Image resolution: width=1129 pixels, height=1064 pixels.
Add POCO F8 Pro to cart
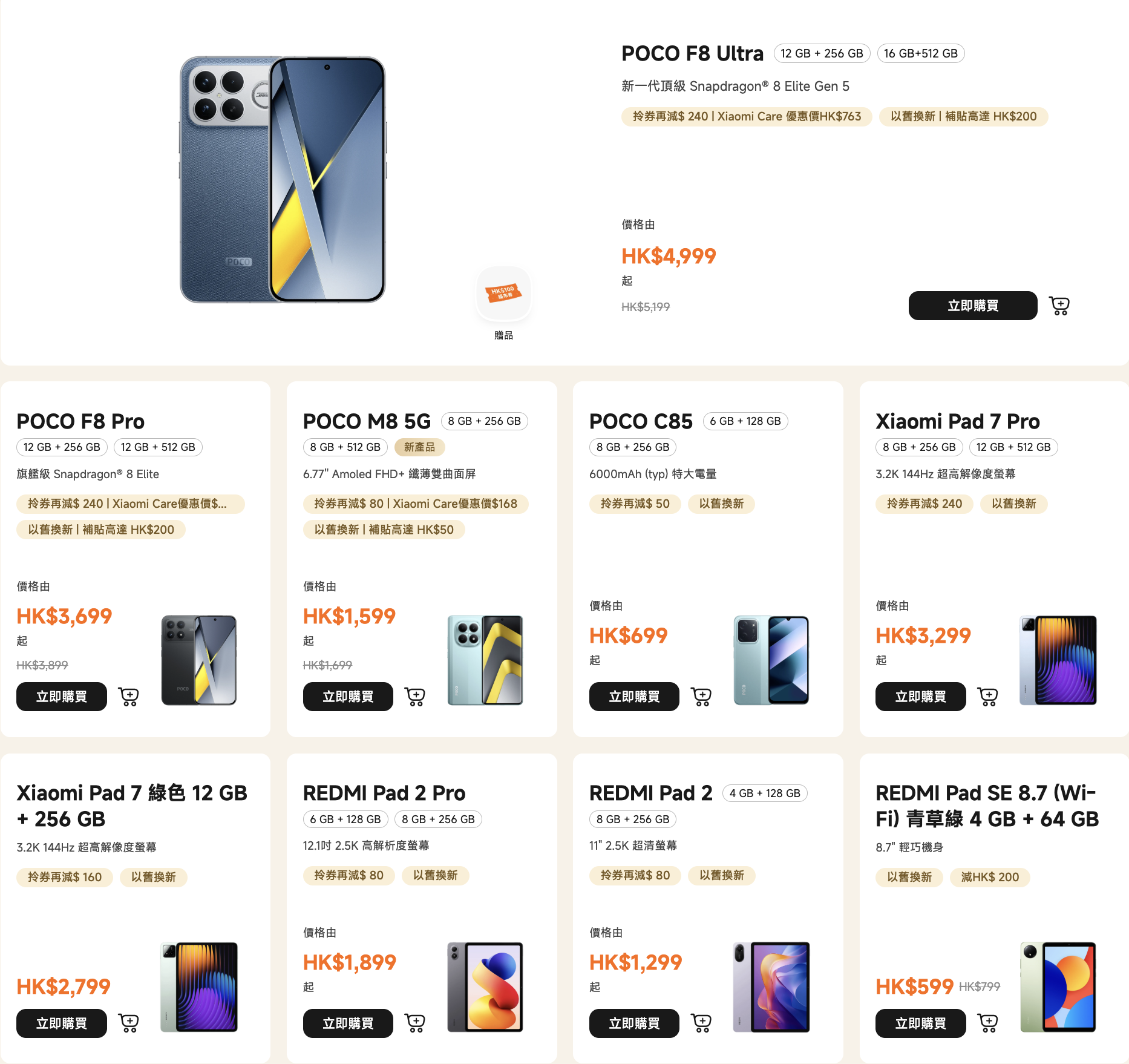[129, 697]
